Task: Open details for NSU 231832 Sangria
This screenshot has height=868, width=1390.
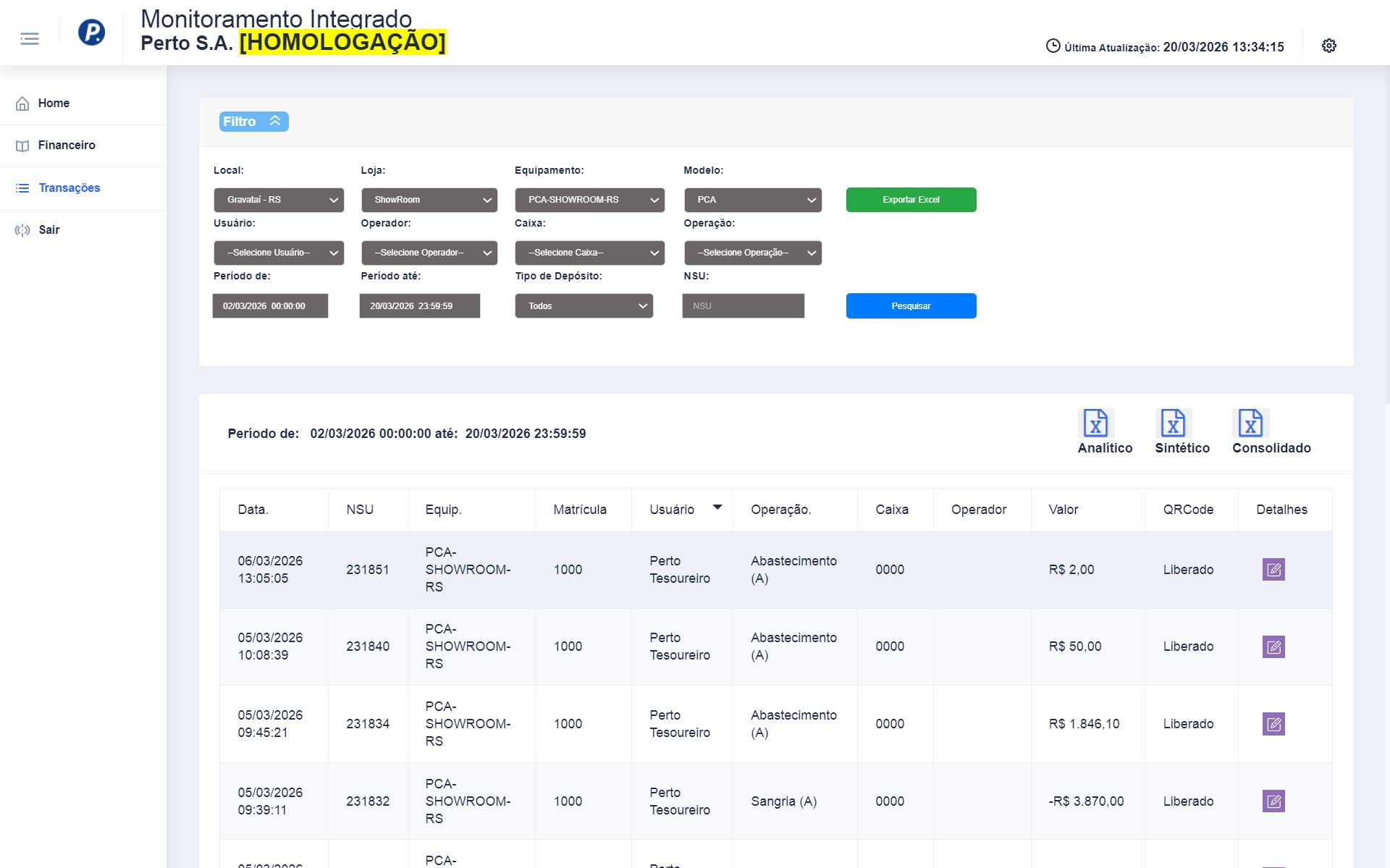Action: (1273, 801)
